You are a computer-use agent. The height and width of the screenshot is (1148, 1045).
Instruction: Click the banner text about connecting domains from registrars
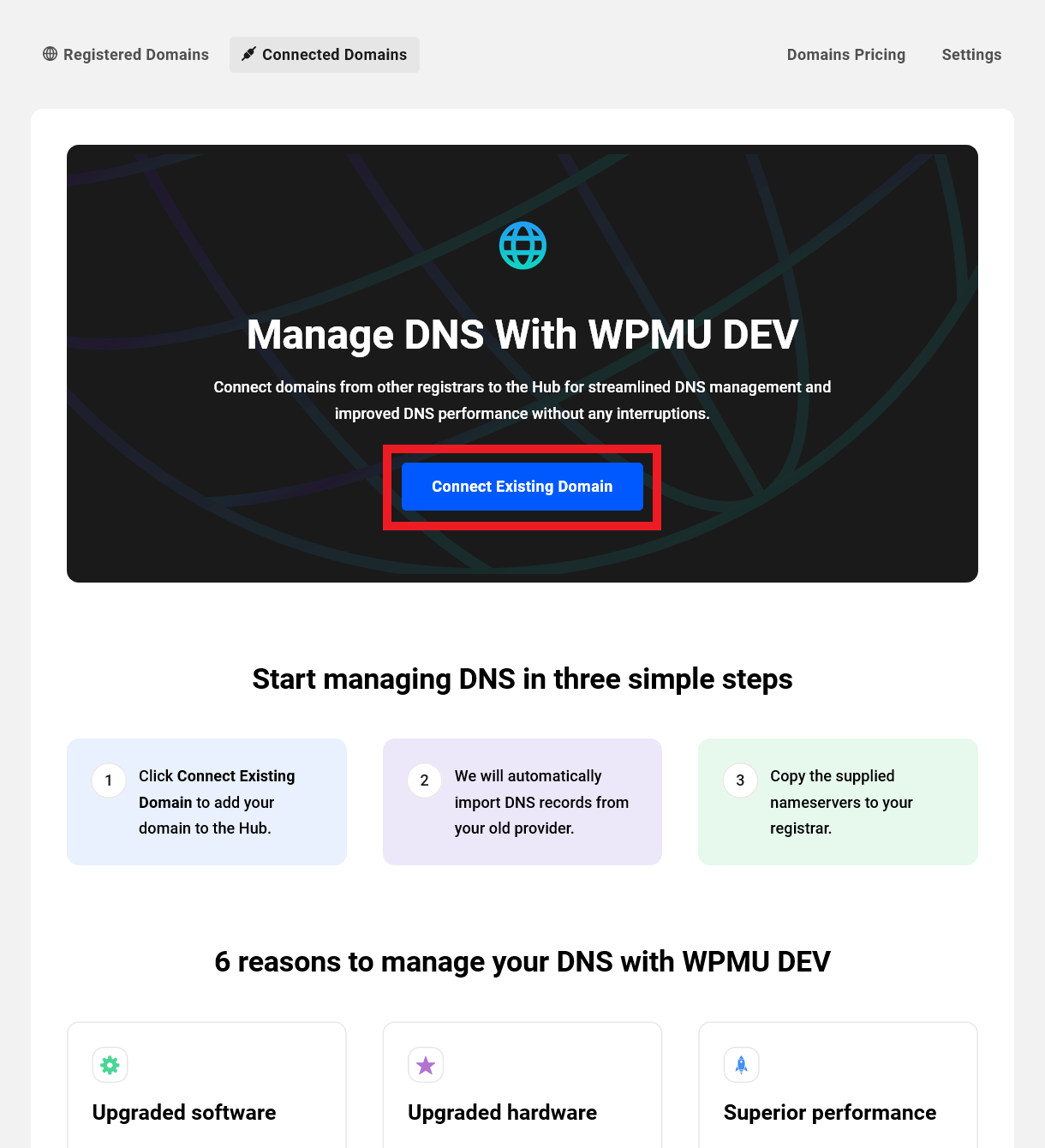(522, 400)
